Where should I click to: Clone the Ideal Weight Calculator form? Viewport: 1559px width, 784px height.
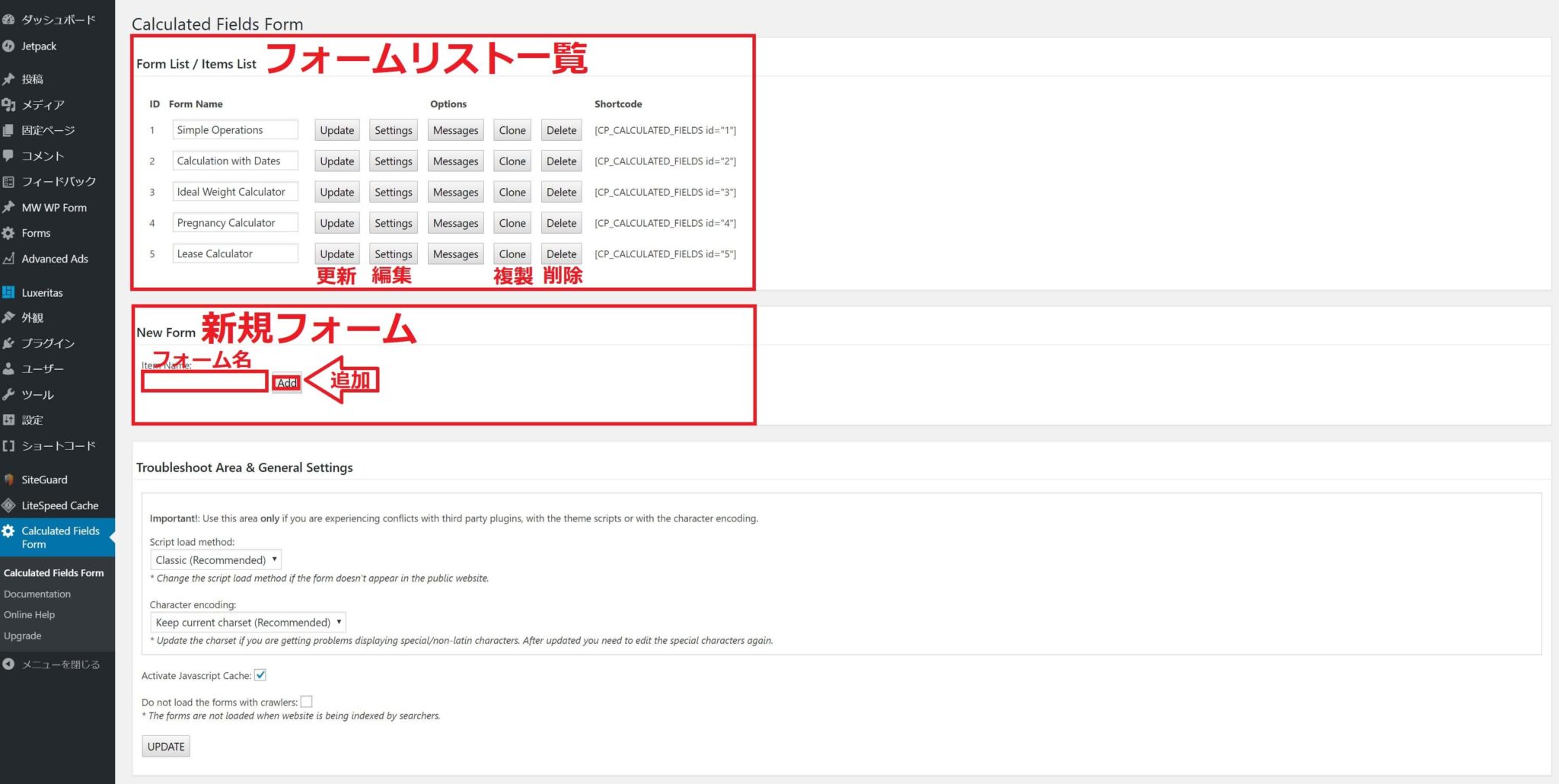[x=512, y=192]
